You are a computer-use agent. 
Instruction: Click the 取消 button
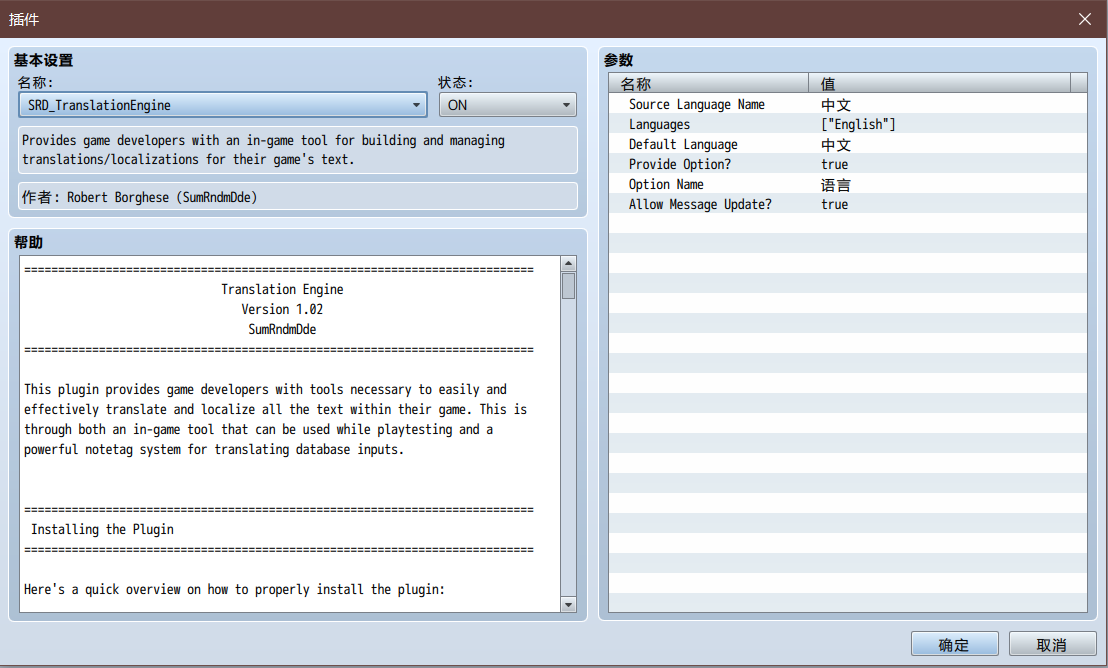1051,644
